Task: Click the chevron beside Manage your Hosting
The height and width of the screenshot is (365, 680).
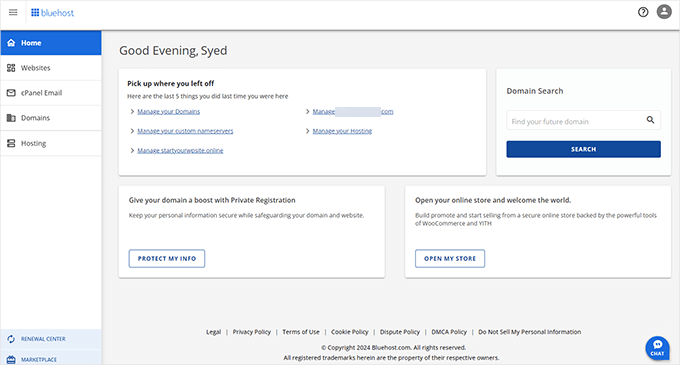Action: point(307,131)
